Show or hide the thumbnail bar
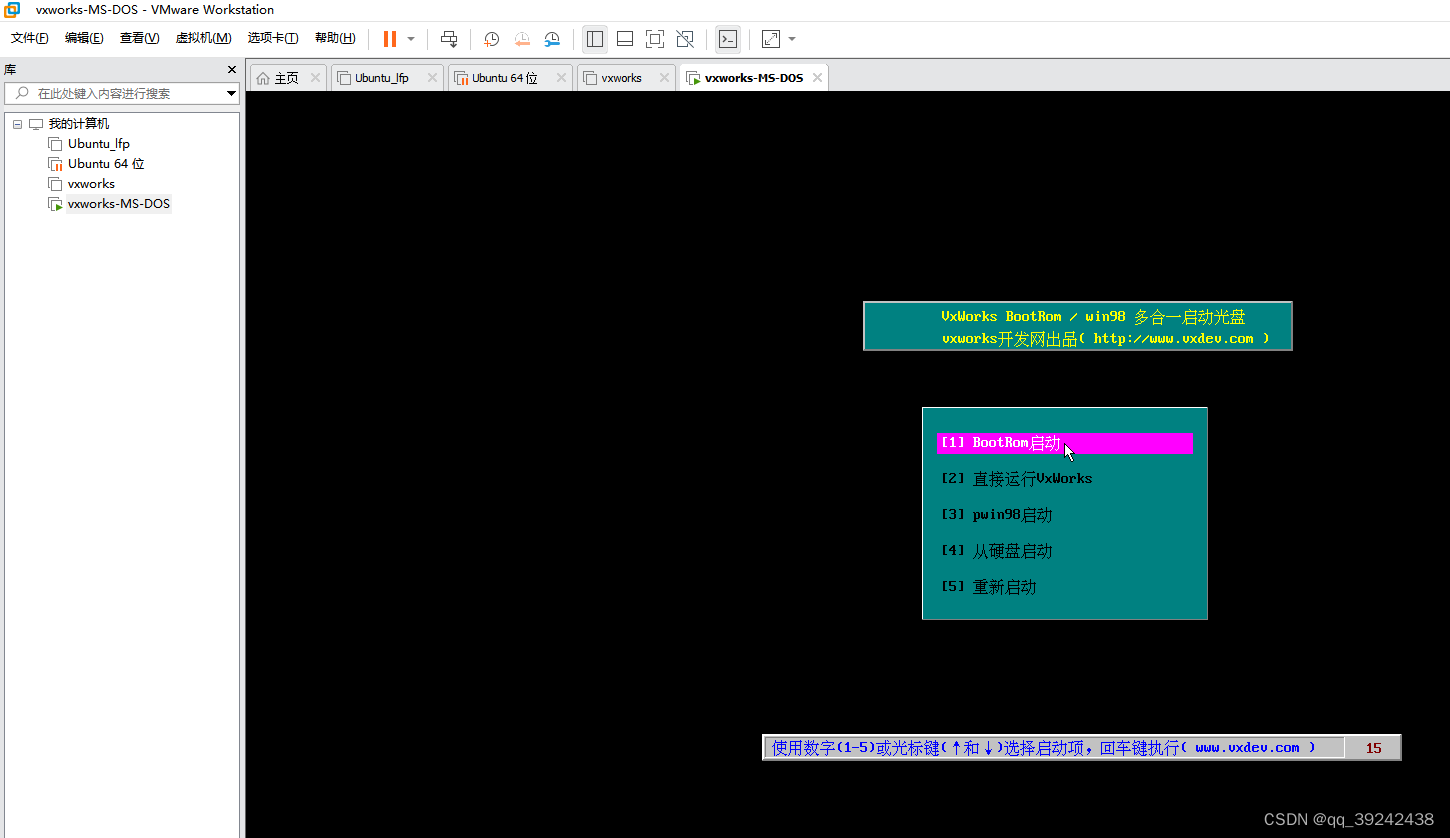This screenshot has width=1450, height=838. pyautogui.click(x=625, y=38)
